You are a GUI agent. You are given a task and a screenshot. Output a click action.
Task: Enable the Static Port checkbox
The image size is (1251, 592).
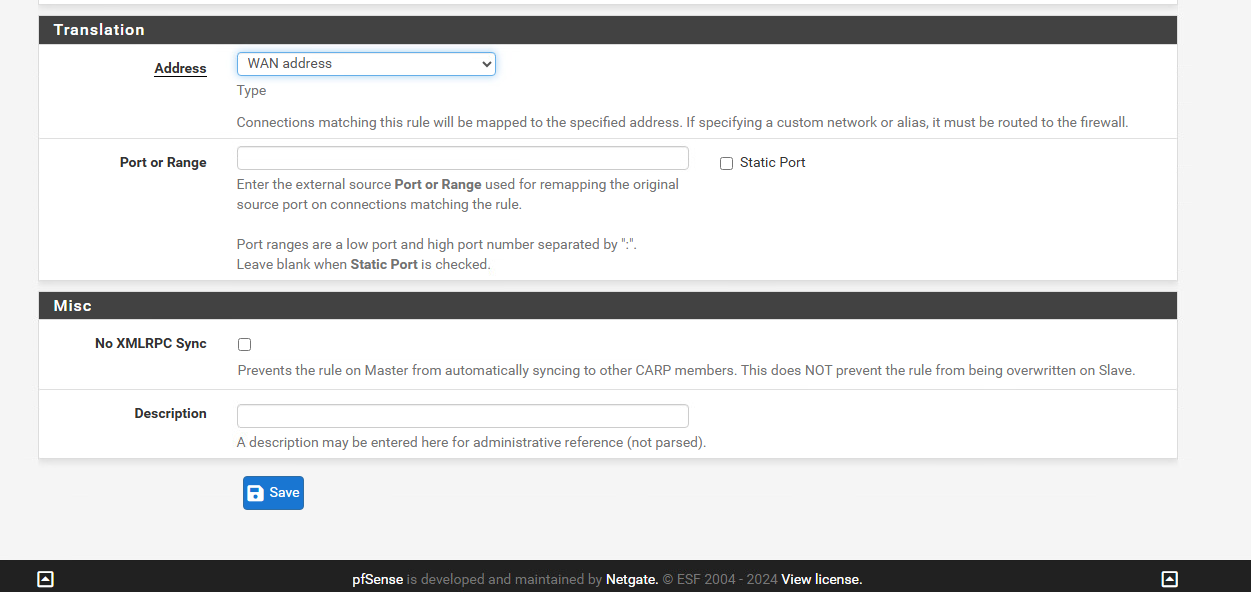727,163
